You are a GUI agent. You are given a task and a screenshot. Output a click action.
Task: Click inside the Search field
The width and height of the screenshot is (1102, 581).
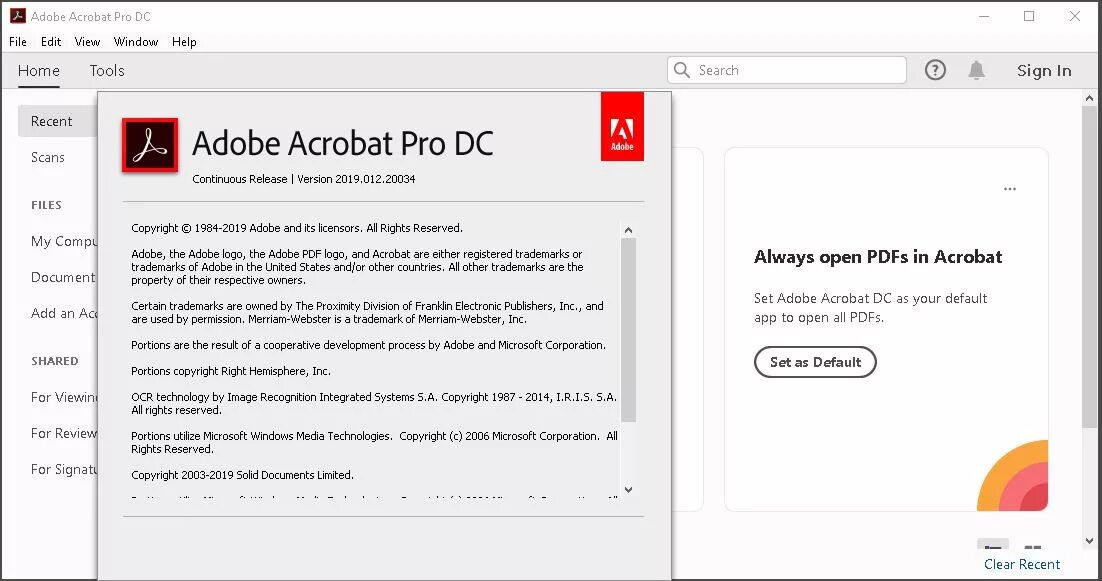pyautogui.click(x=786, y=70)
